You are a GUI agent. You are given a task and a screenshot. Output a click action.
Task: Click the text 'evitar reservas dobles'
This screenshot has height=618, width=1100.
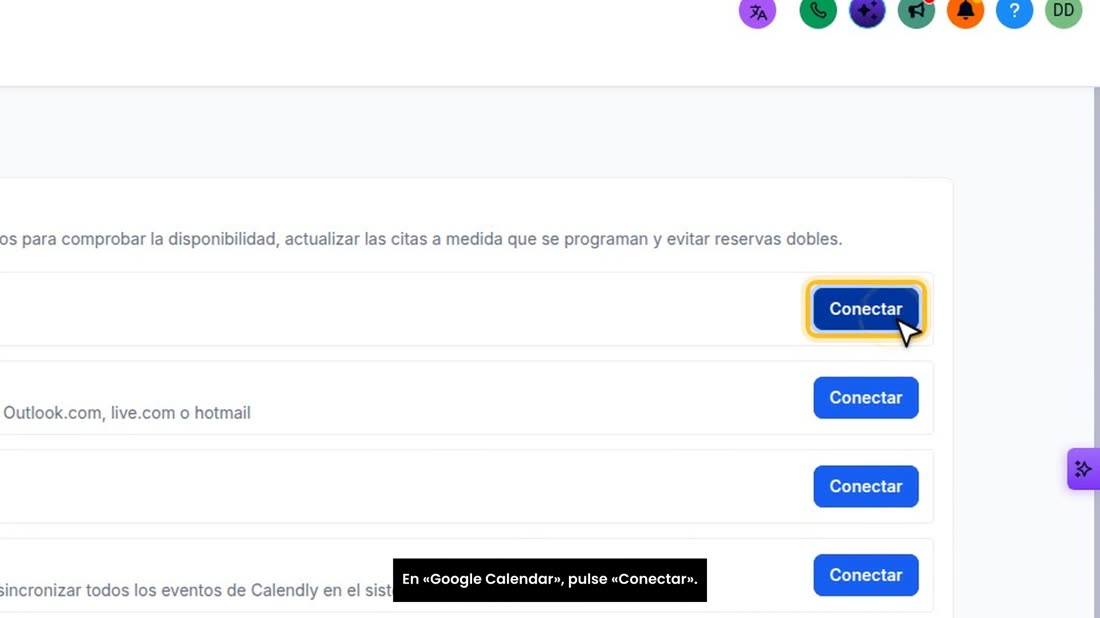754,239
